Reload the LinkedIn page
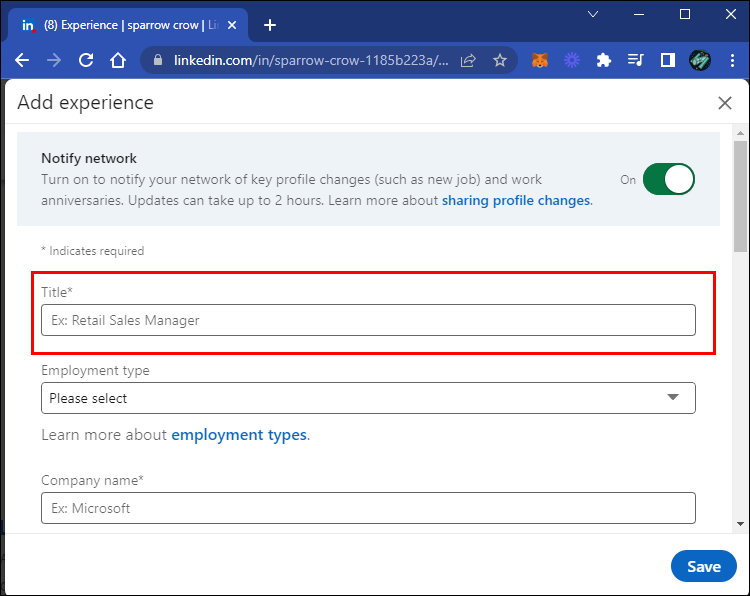 pos(86,60)
